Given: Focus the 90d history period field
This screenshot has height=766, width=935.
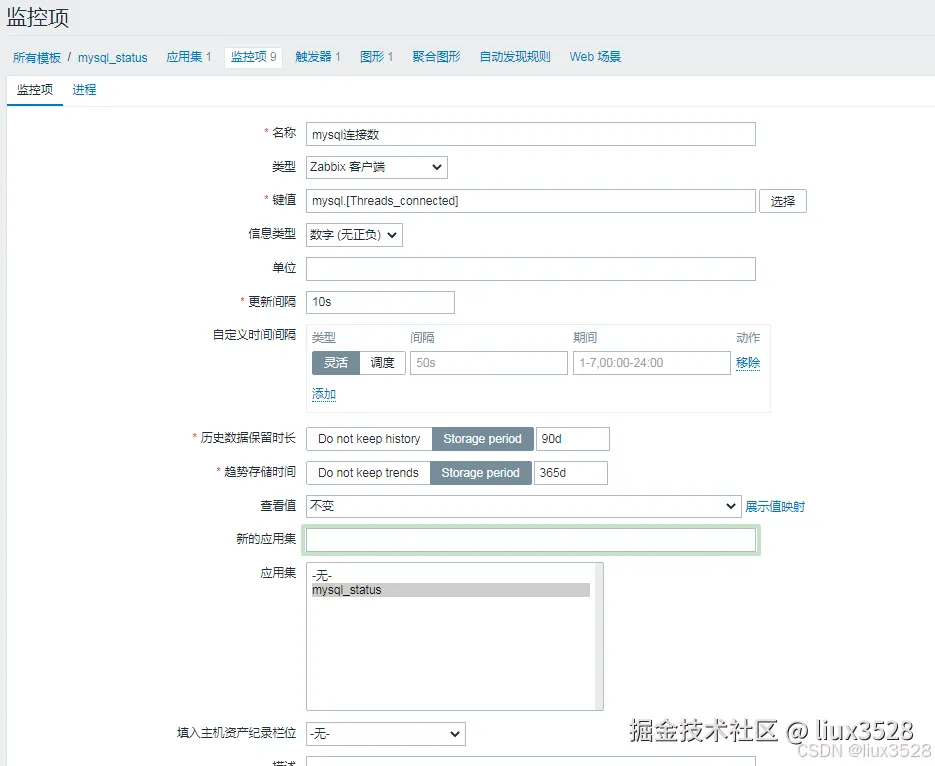Looking at the screenshot, I should (x=572, y=439).
